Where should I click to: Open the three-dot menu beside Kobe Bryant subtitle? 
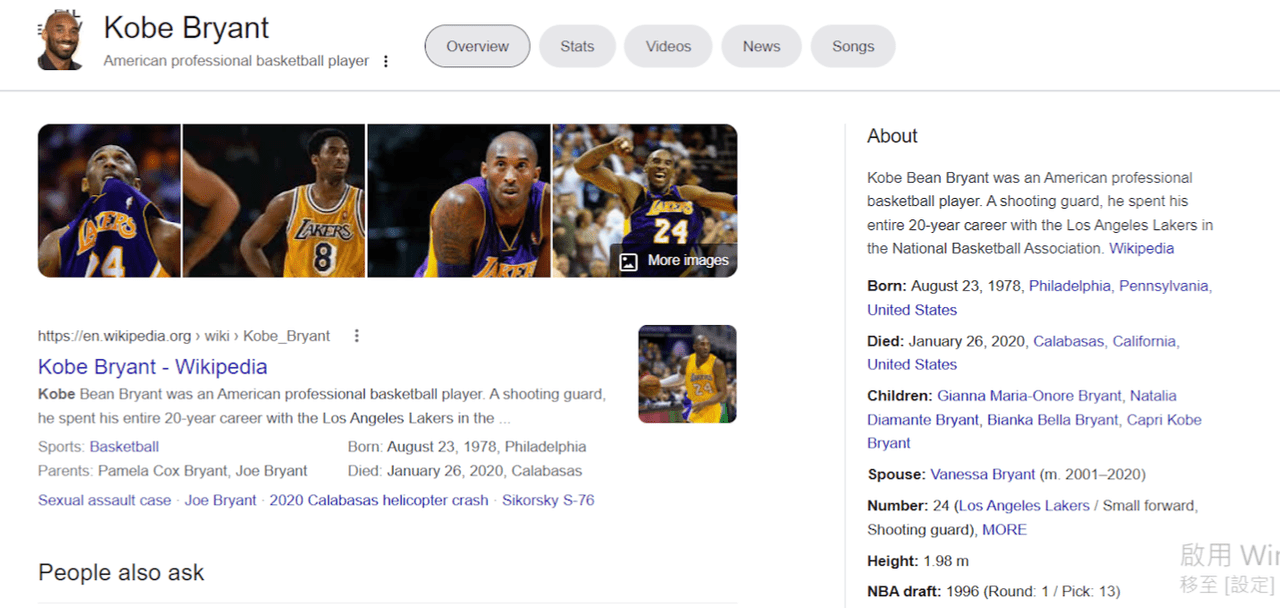click(x=386, y=61)
